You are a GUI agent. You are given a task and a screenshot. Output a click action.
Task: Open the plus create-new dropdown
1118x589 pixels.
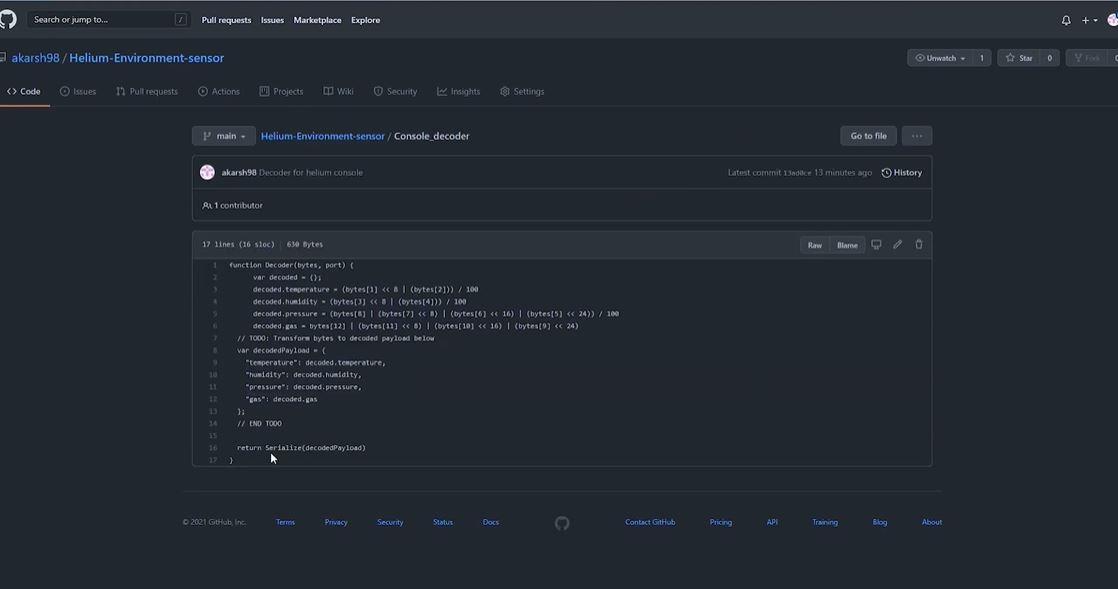(1089, 20)
